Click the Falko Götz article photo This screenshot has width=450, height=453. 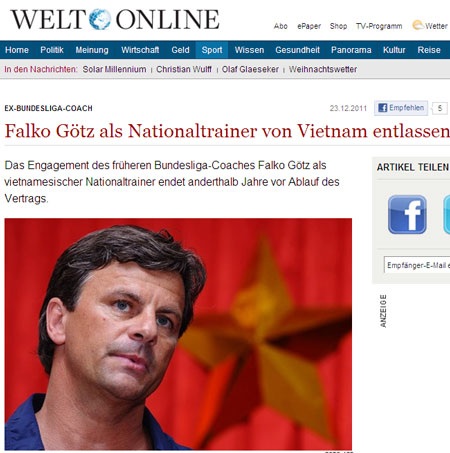coord(178,334)
